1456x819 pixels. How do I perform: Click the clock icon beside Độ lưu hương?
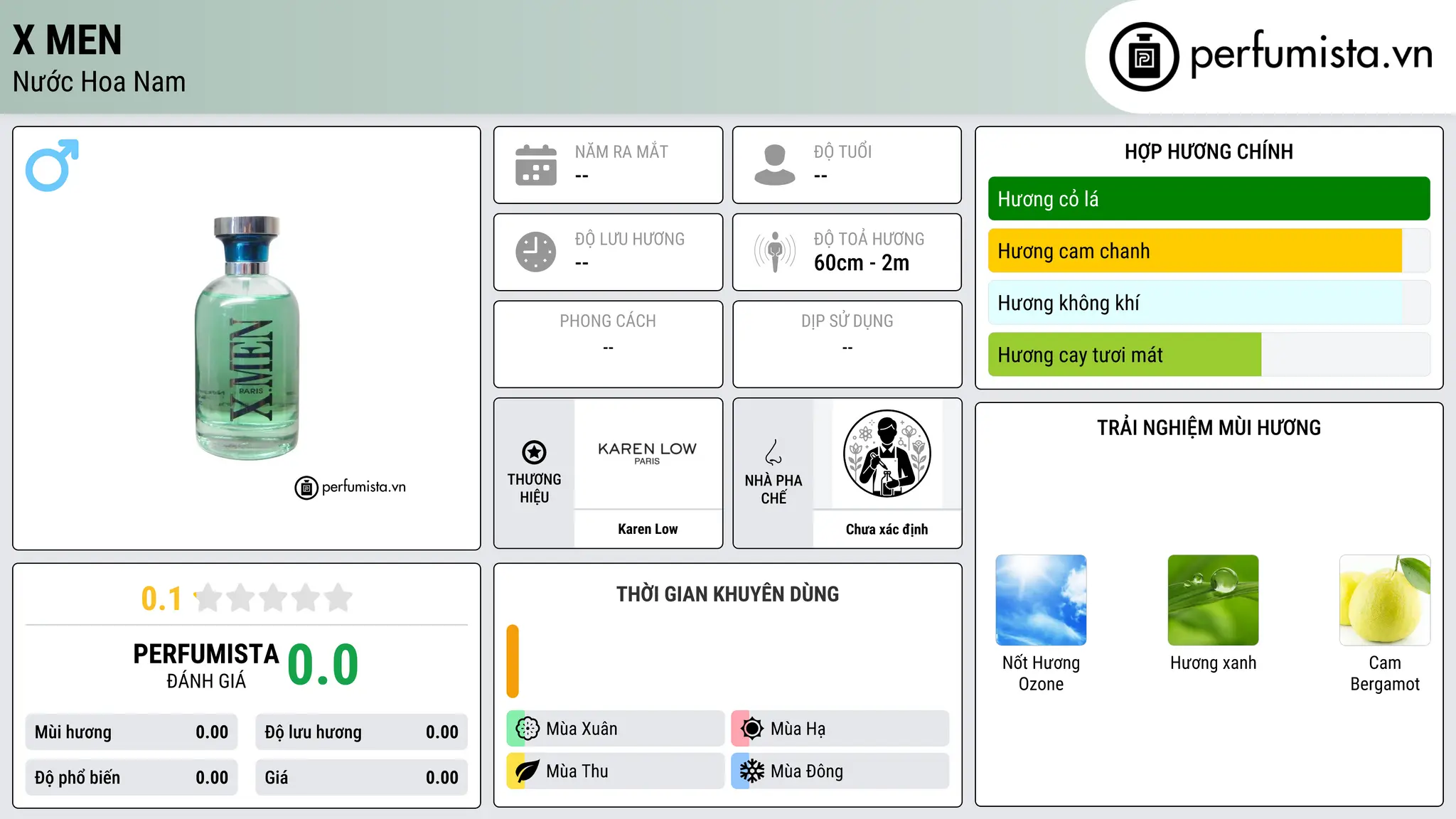[x=536, y=252]
